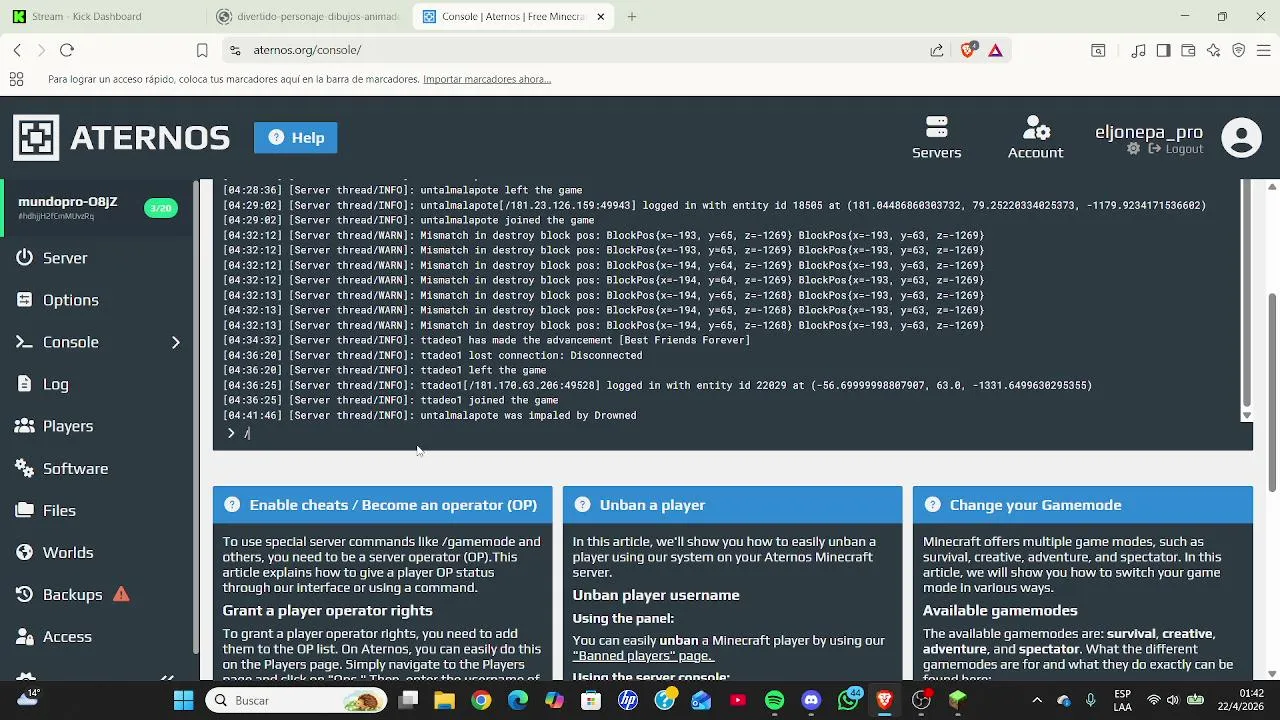This screenshot has width=1280, height=720.
Task: Click the user avatar icon
Action: point(1241,138)
